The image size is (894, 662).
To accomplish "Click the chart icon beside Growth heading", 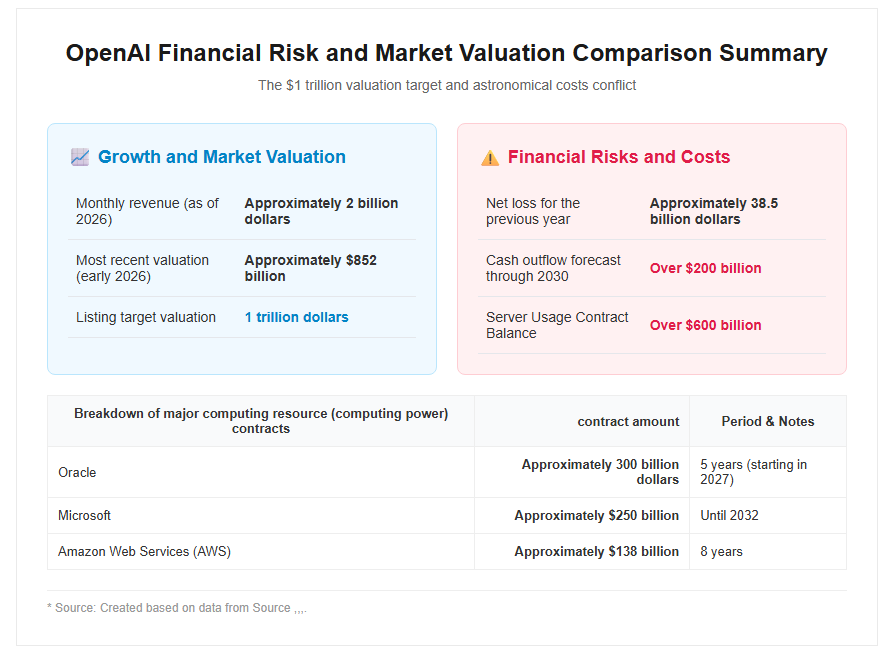I will coord(80,157).
